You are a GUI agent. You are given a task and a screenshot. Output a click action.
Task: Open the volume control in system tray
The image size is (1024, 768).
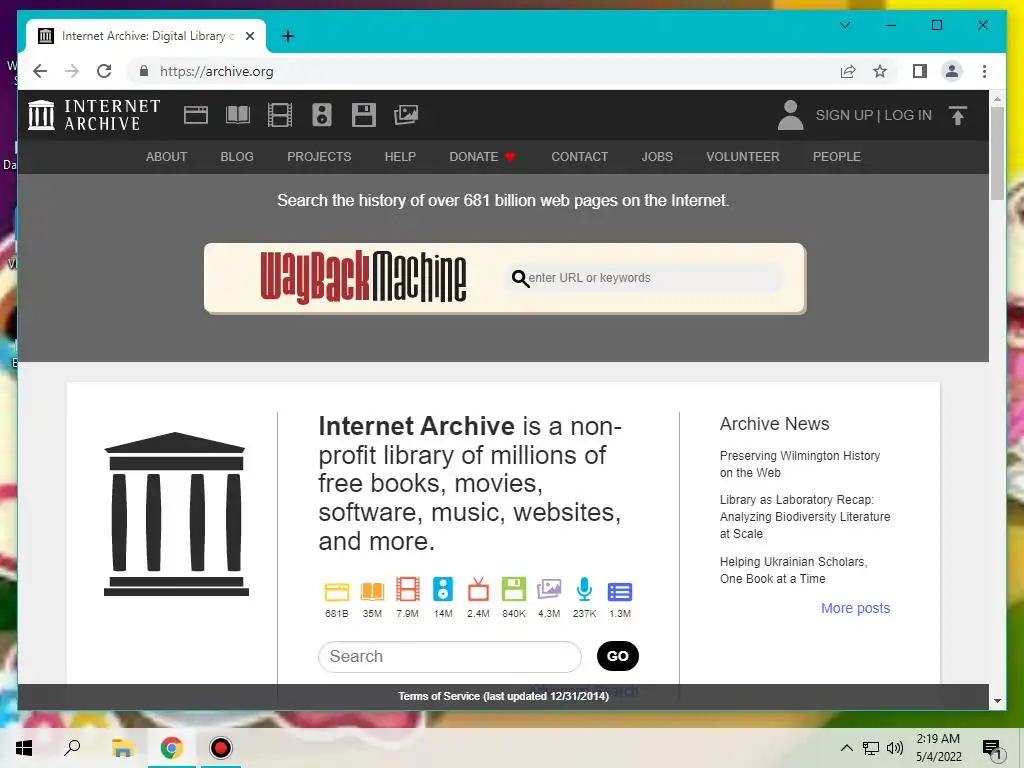coord(895,748)
